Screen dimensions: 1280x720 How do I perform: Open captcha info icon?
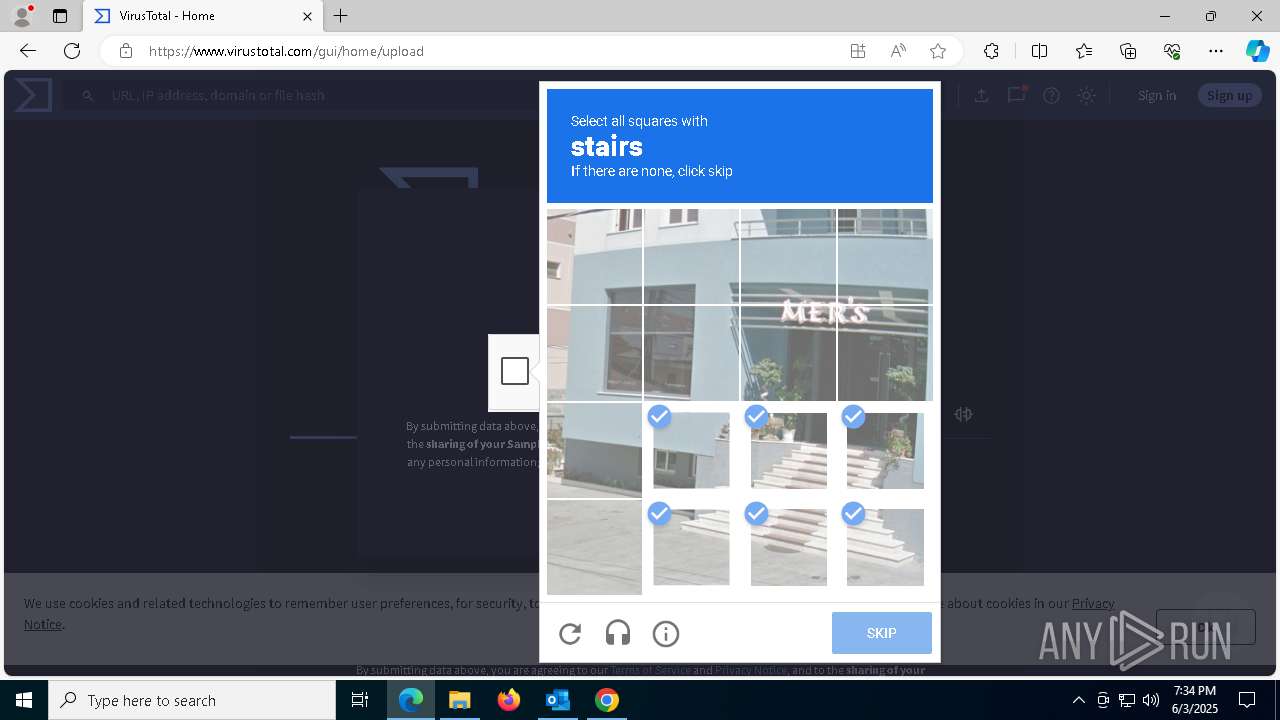coord(666,633)
